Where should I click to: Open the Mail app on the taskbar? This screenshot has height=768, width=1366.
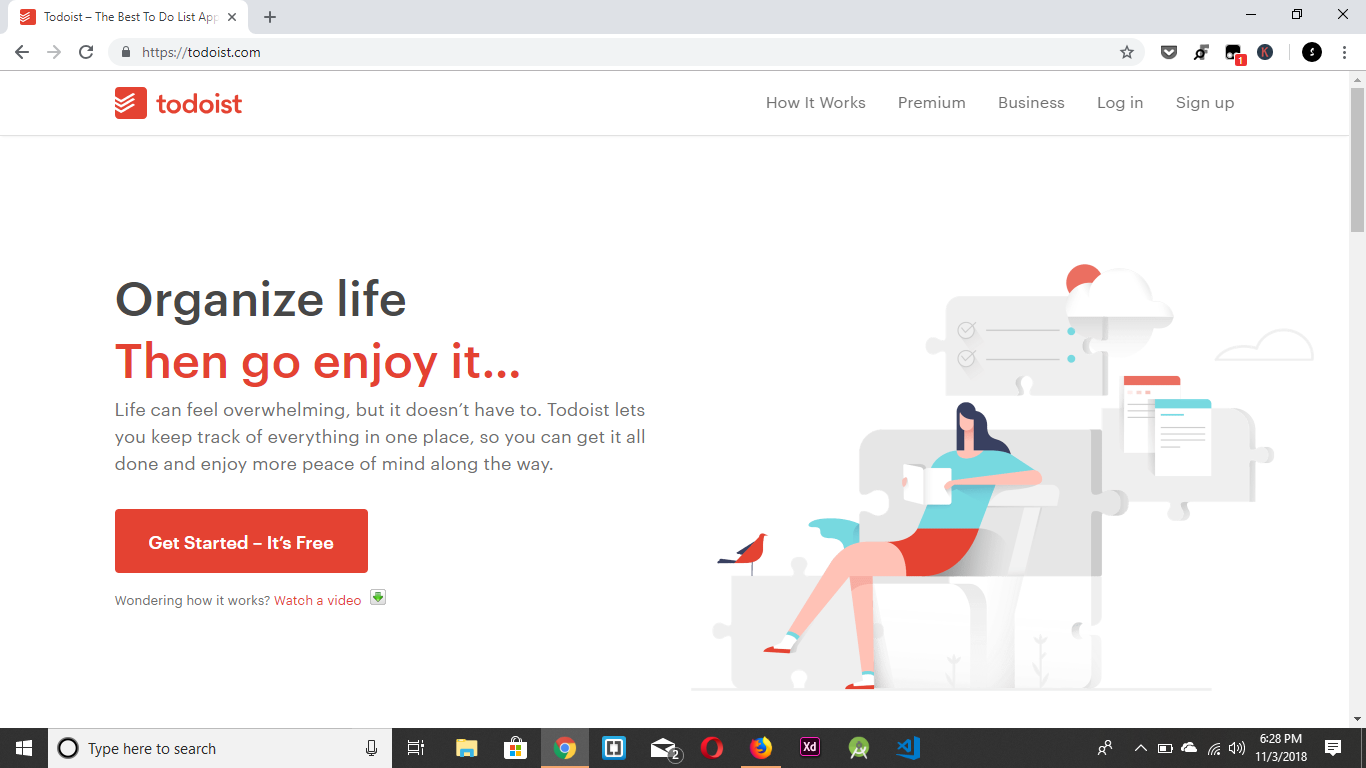click(664, 748)
